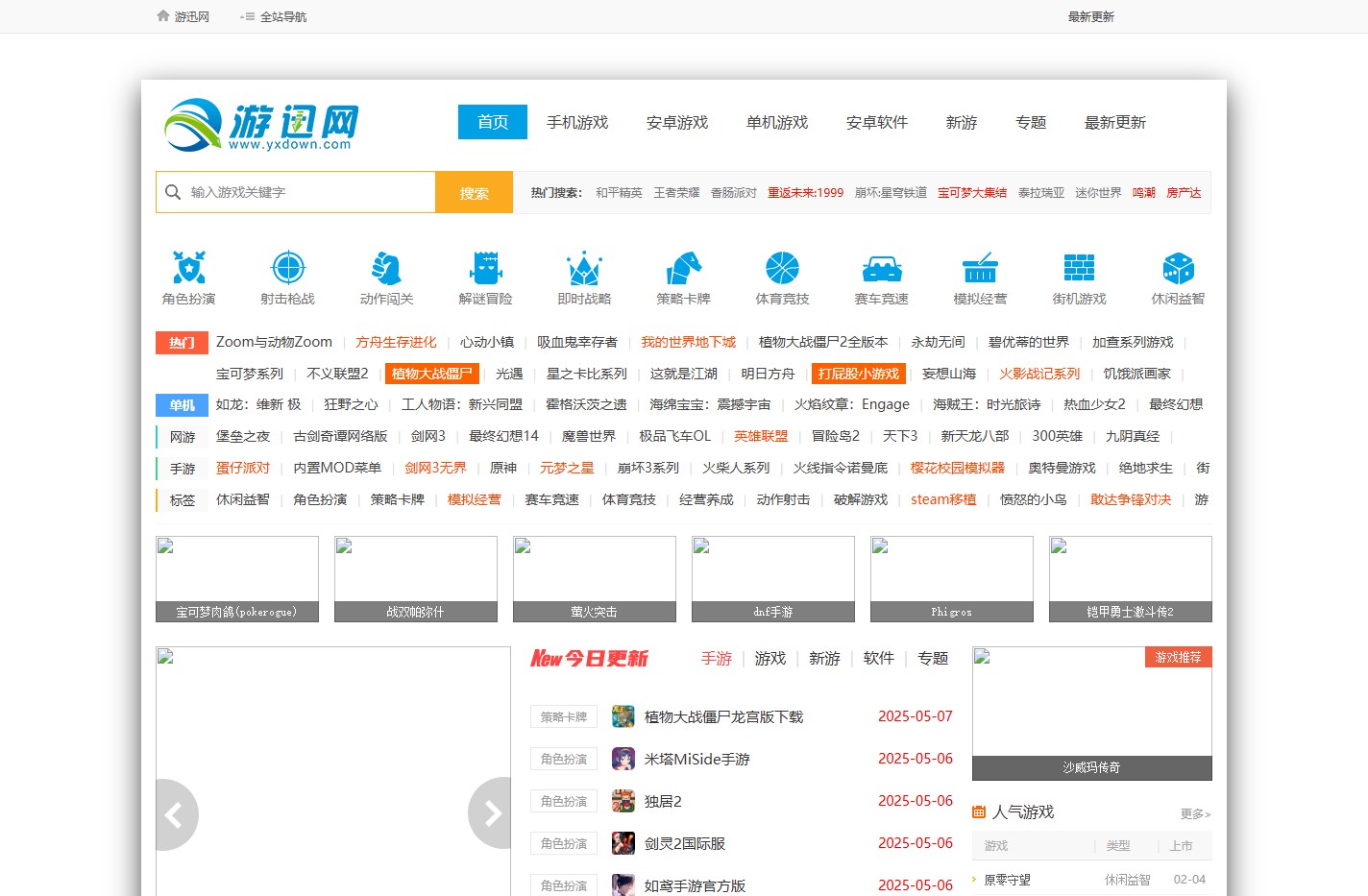Open 原零守望 in 人气游戏 list
Viewport: 1368px width, 896px height.
click(1007, 880)
